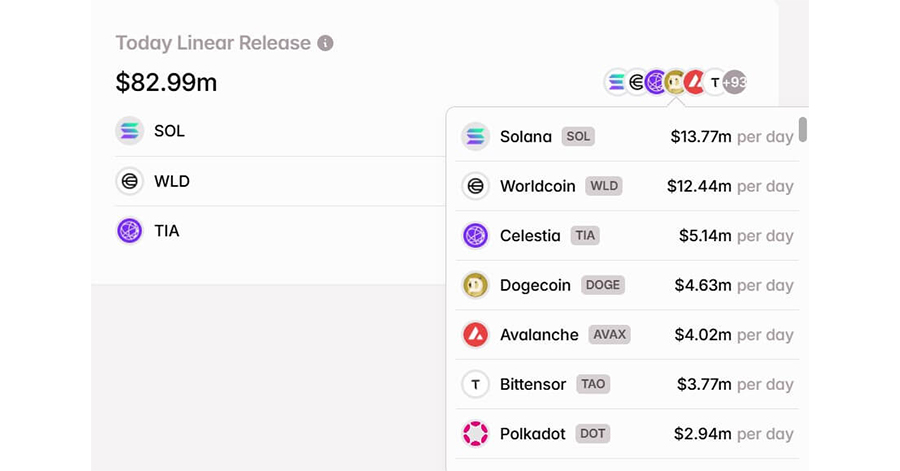This screenshot has width=900, height=471.
Task: Click the Solana logo in the dropdown list
Action: (x=475, y=137)
